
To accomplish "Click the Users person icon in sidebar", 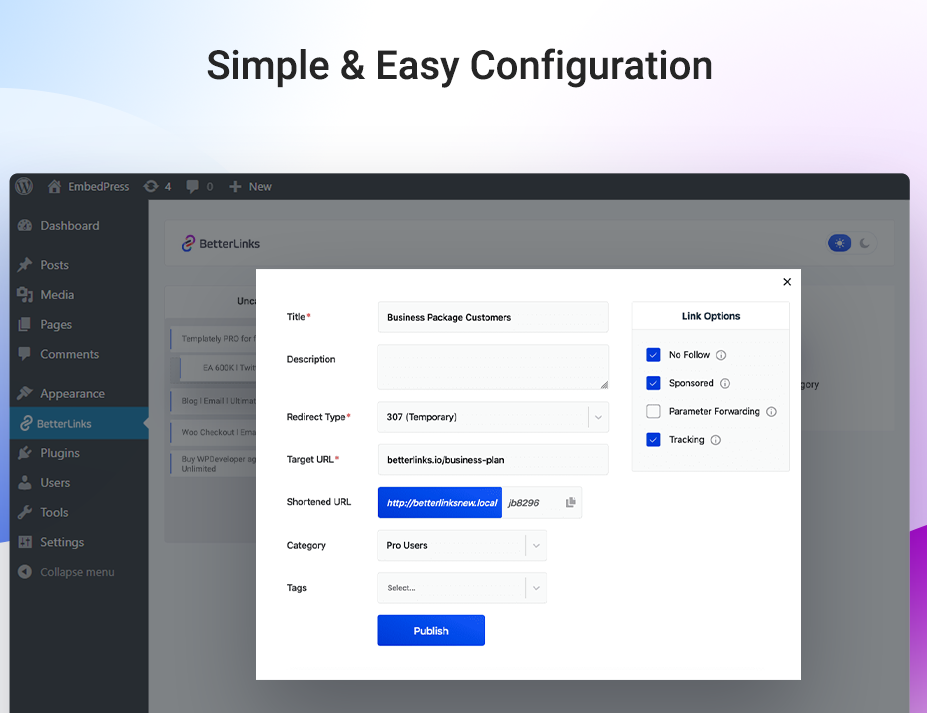I will [25, 482].
